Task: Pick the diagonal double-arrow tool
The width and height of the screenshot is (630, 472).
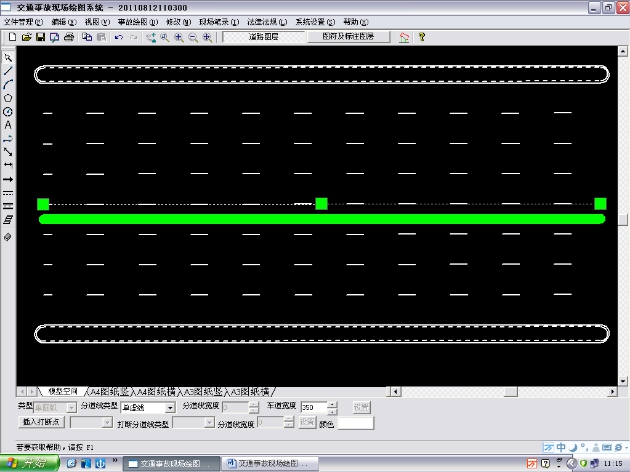Action: coord(8,152)
